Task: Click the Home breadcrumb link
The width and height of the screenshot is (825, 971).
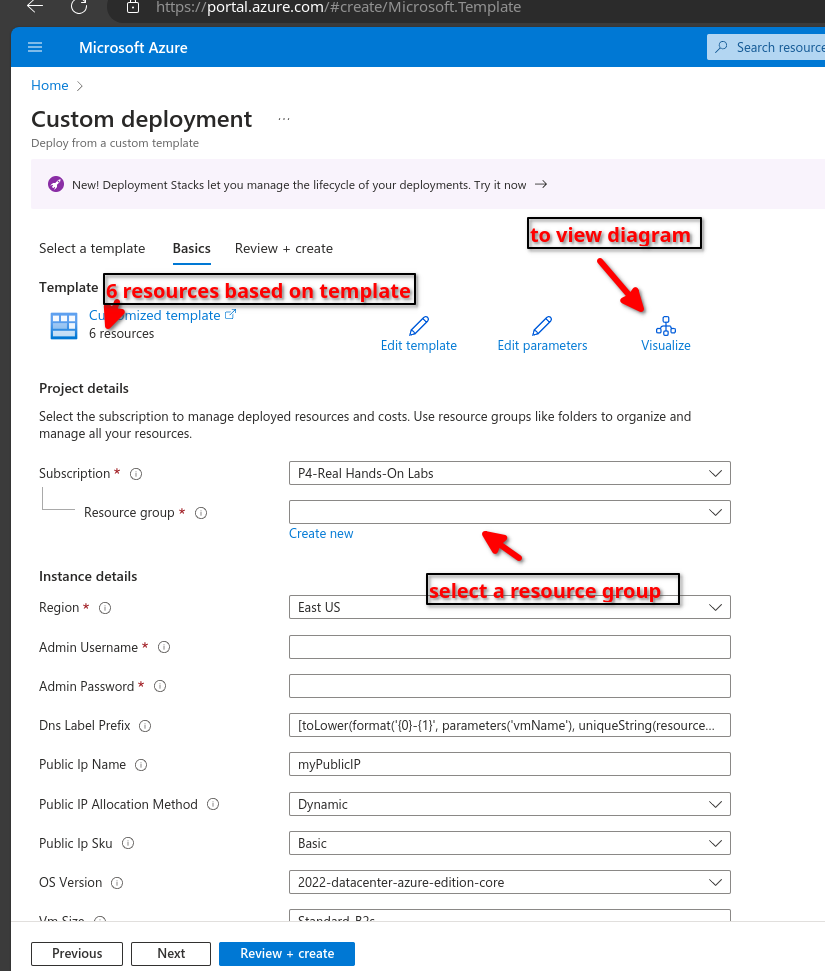Action: (x=50, y=86)
